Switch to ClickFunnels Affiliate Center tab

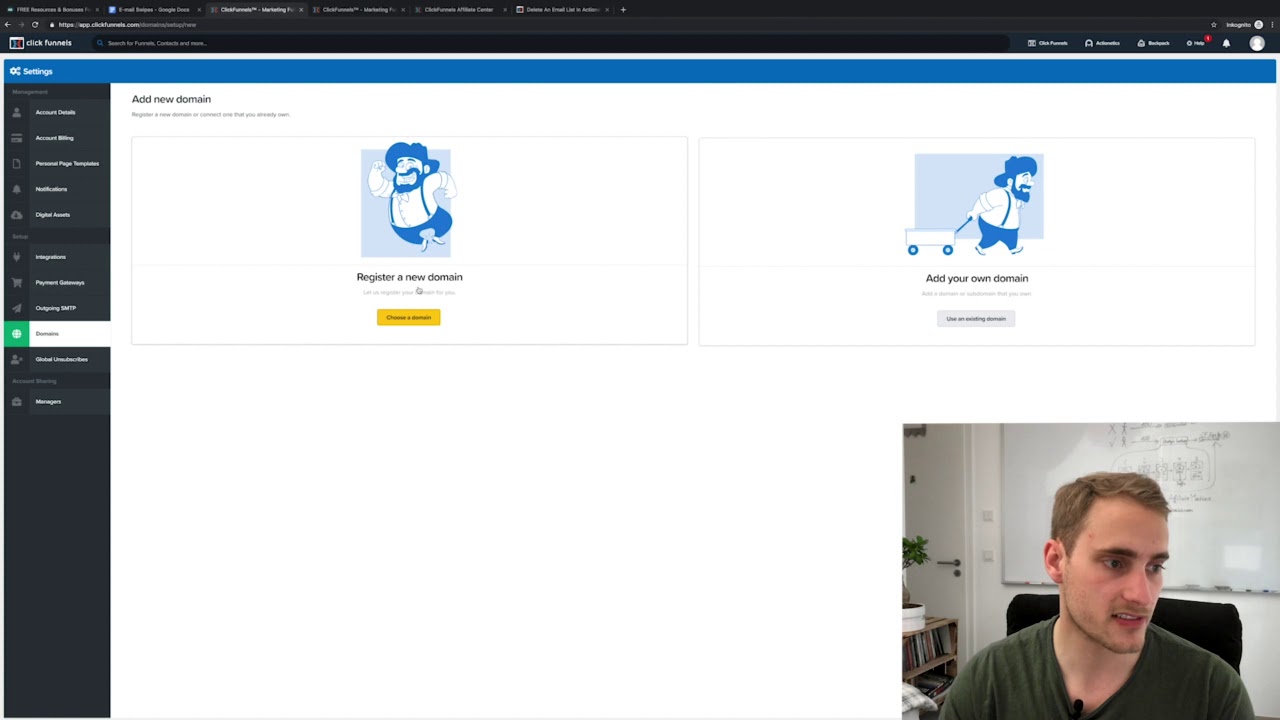click(458, 9)
